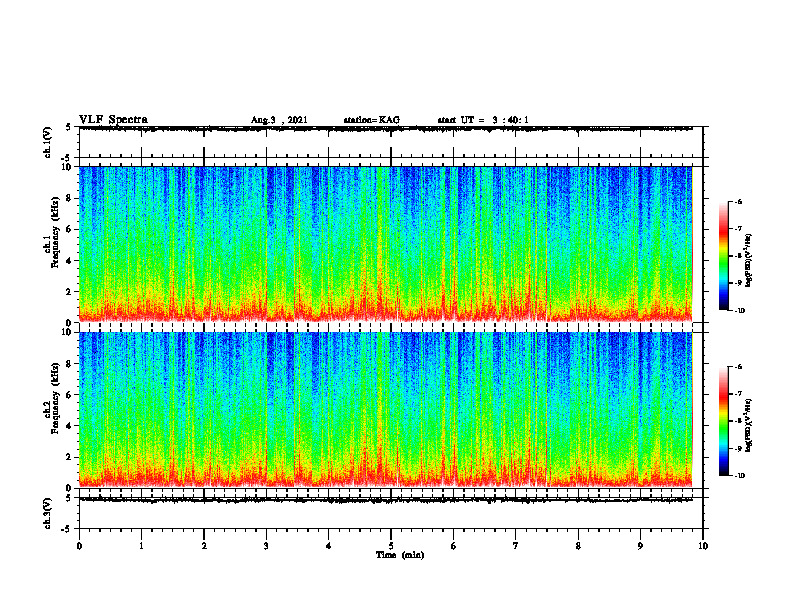Click time axis tick label "3"

click(266, 546)
